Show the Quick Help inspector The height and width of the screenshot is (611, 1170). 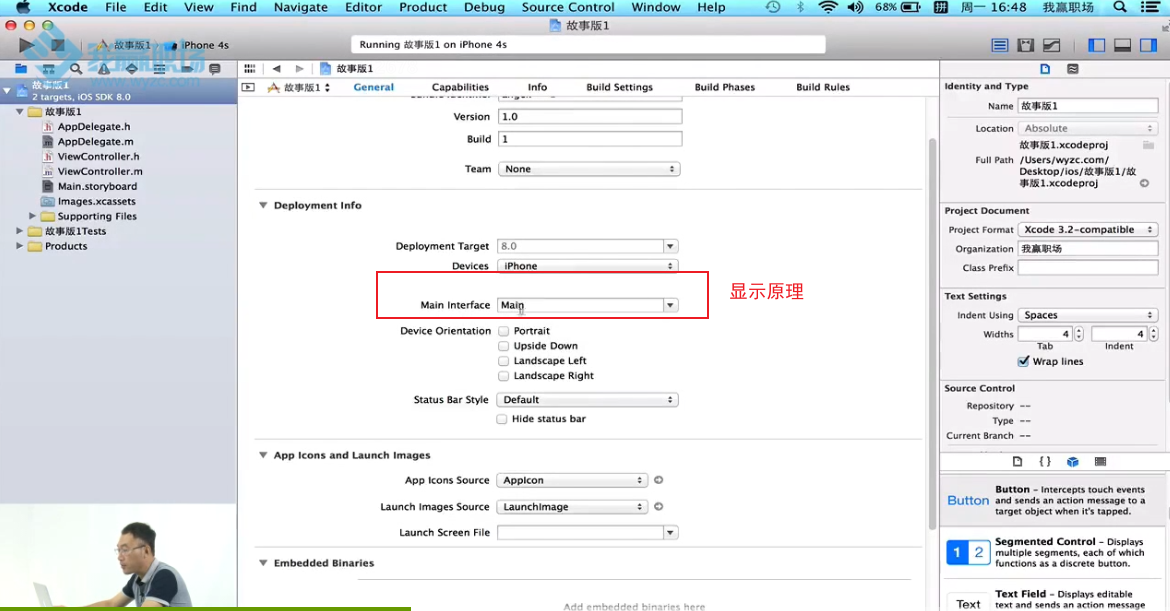[x=1072, y=69]
